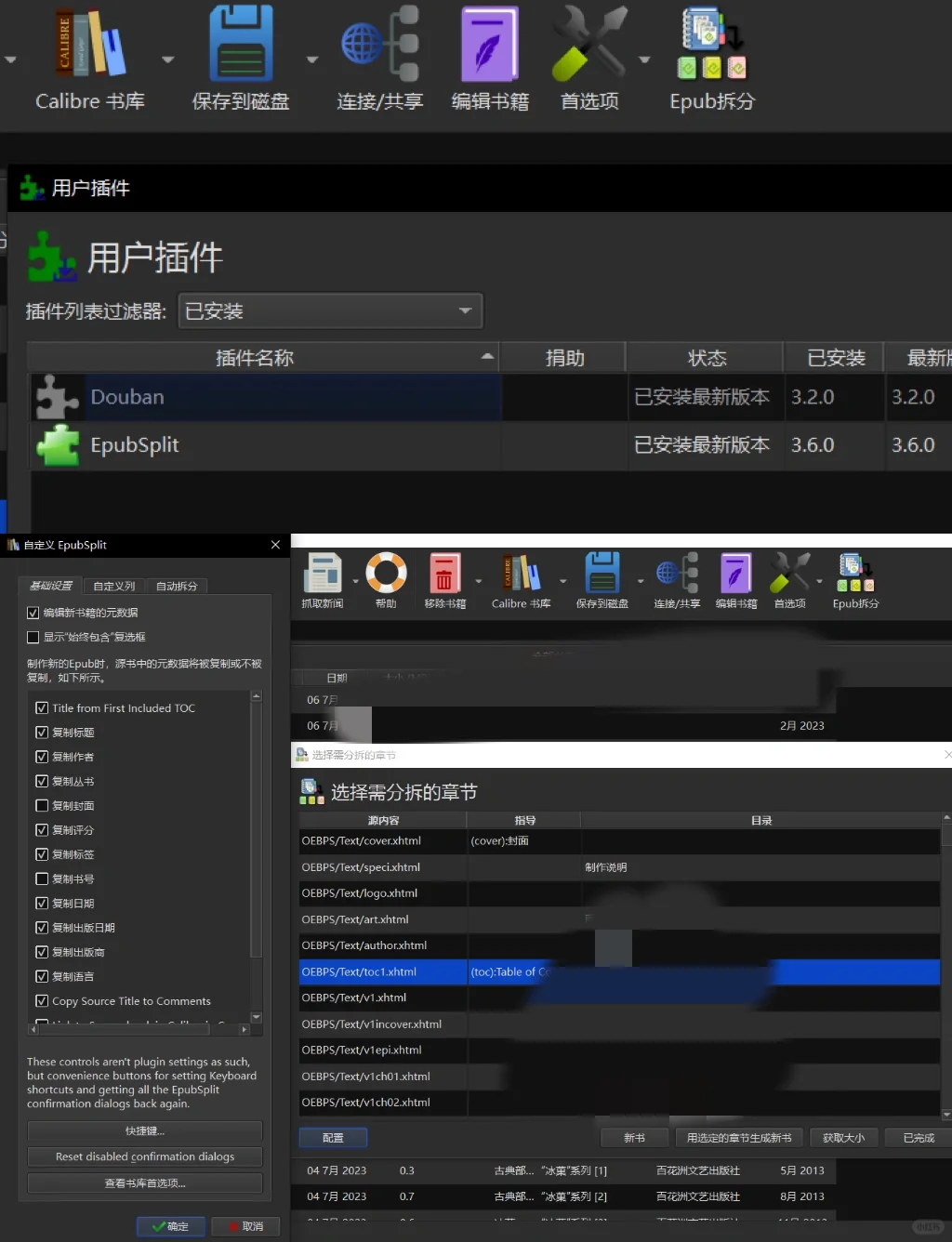Switch to the 基础设置 tab
The image size is (952, 1242).
click(51, 586)
